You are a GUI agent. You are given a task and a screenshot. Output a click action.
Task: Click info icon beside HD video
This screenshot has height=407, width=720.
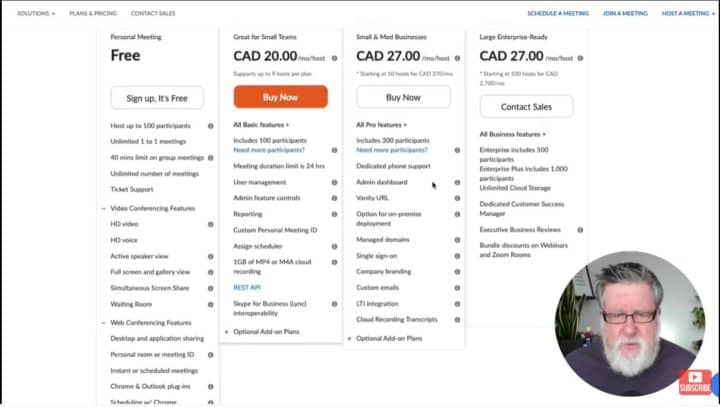tap(211, 224)
